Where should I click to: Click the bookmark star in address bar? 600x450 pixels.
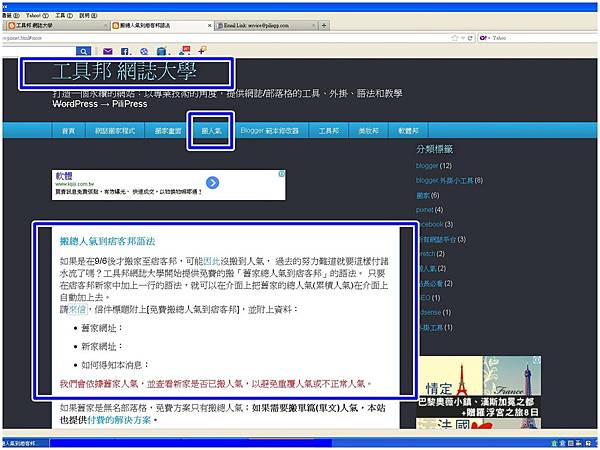tap(455, 38)
